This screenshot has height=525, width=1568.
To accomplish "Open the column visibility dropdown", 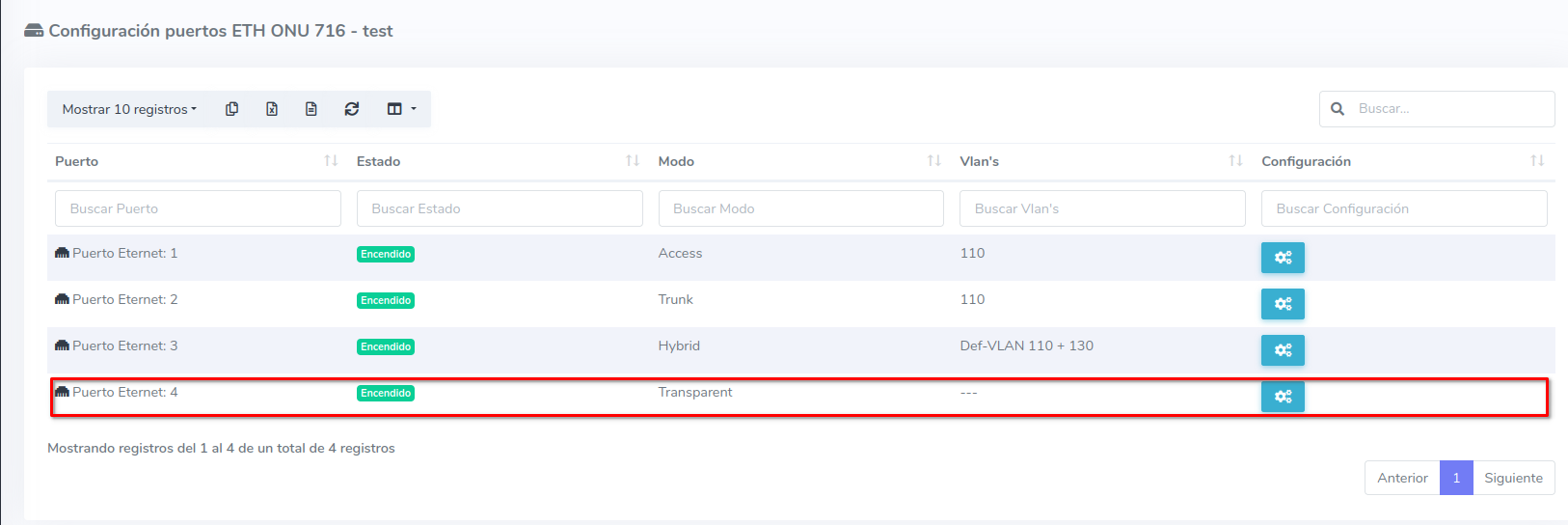I will (x=401, y=109).
